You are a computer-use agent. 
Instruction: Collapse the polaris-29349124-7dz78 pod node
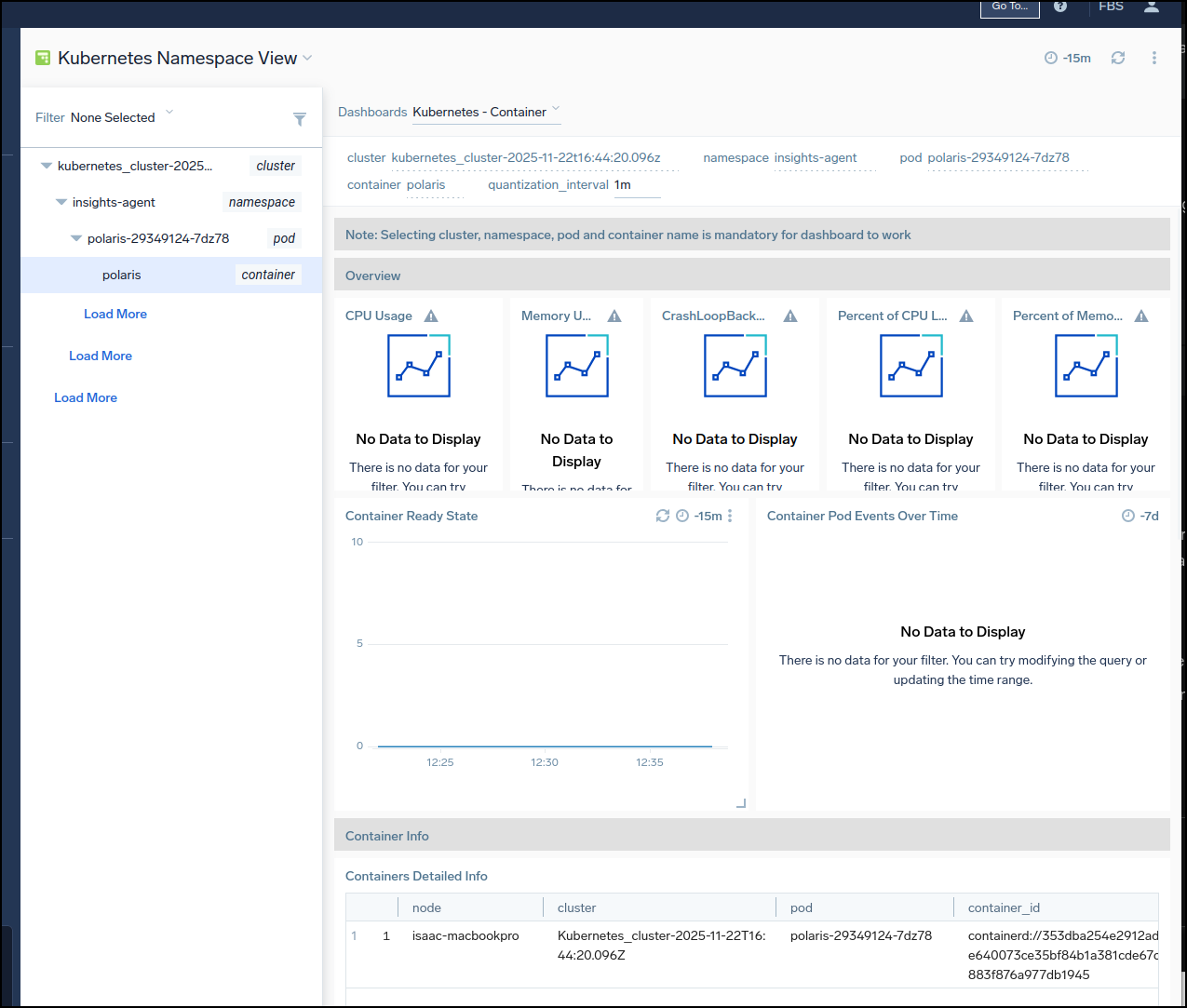point(76,238)
